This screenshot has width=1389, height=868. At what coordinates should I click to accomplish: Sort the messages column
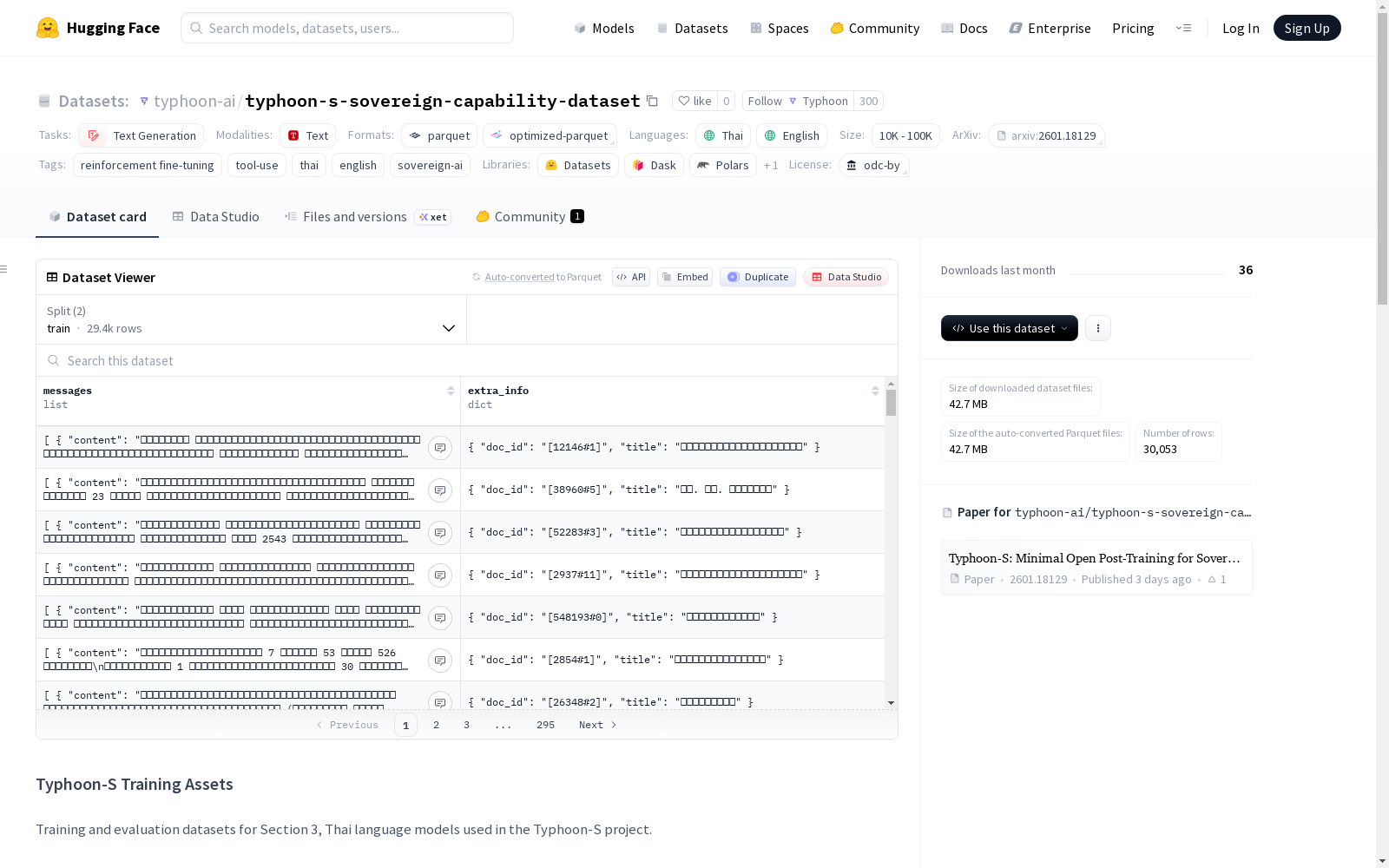click(x=451, y=391)
